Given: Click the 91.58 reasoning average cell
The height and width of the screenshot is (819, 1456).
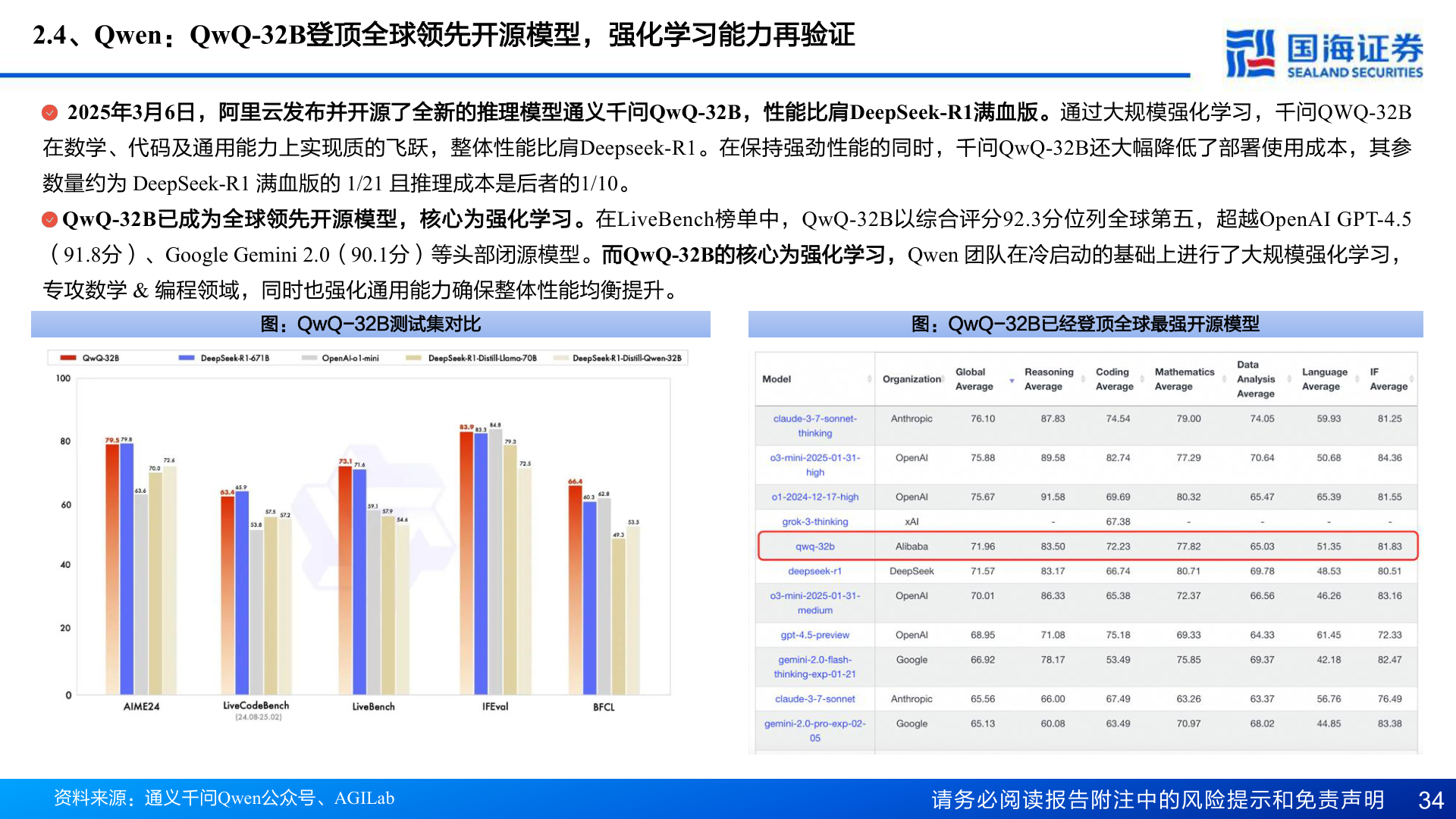Looking at the screenshot, I should pos(1053,497).
